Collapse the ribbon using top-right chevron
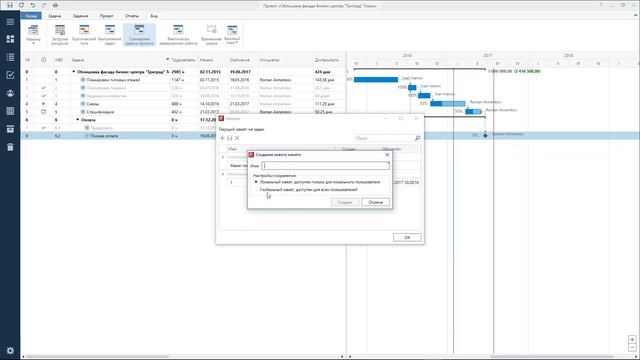This screenshot has height=360, width=640. [635, 16]
